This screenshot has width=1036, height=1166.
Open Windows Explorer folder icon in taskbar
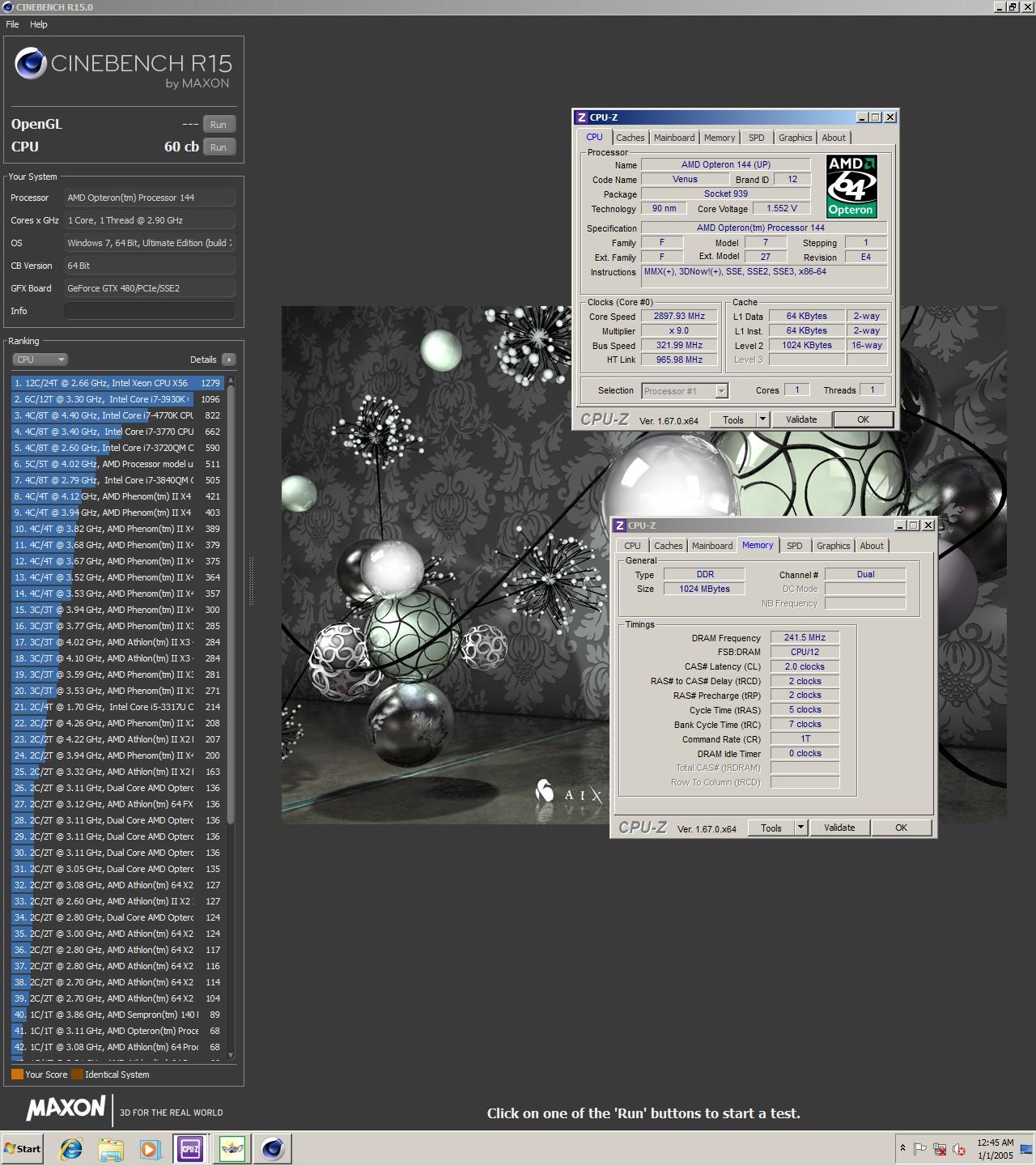click(111, 1148)
